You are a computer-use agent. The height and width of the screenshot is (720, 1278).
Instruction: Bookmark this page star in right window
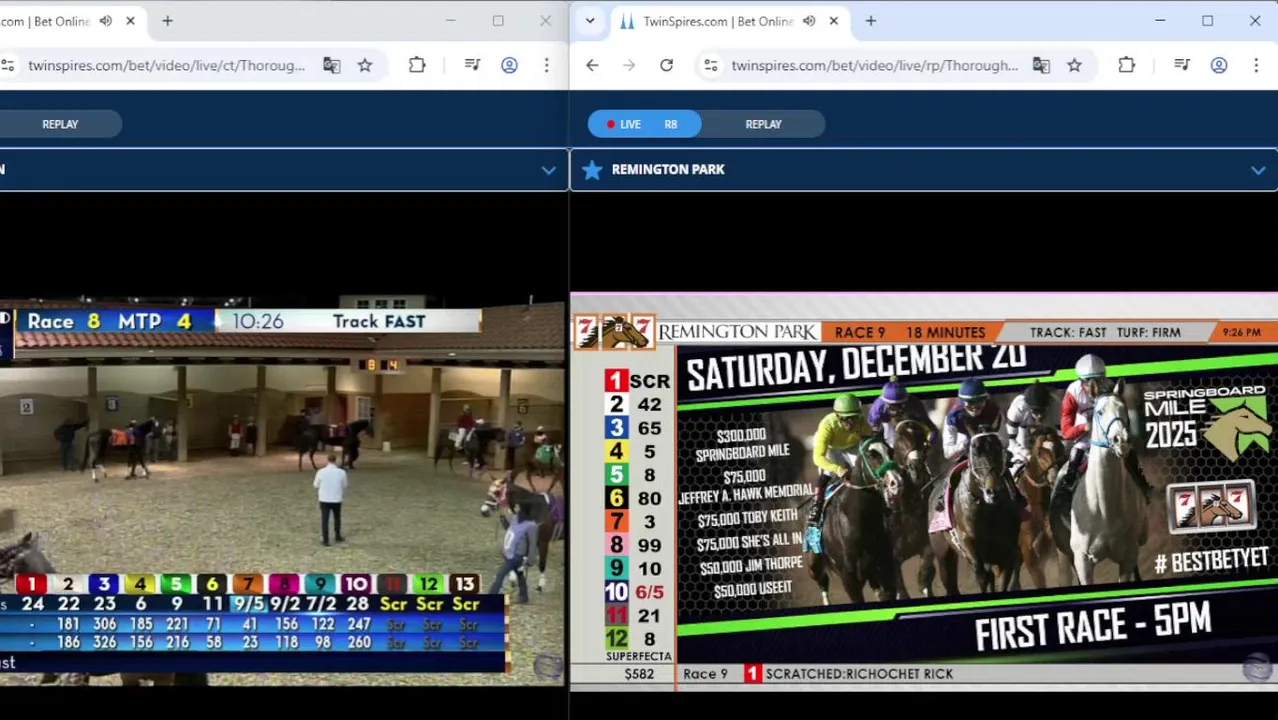[x=1074, y=65]
